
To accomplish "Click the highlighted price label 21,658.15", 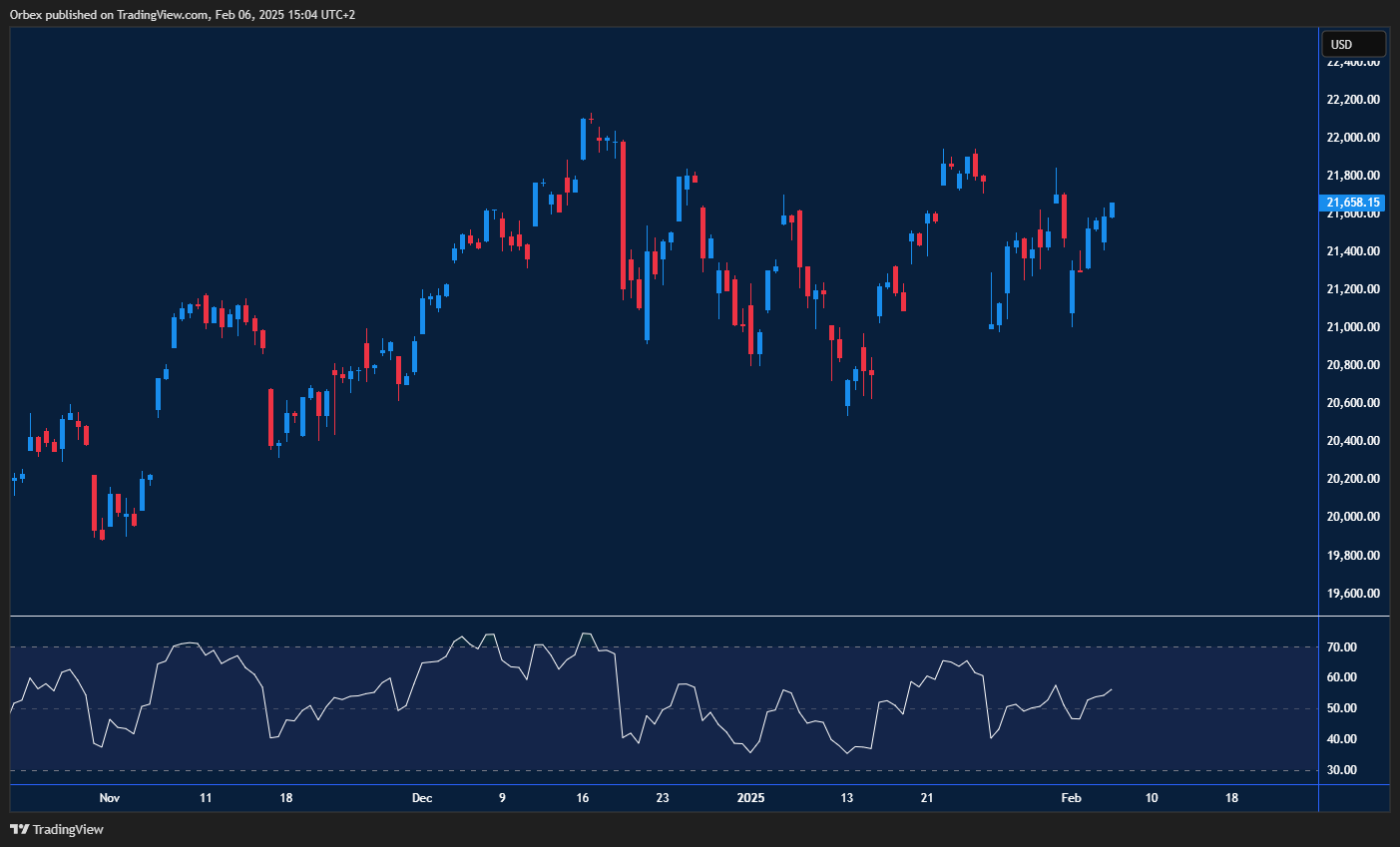I will click(x=1351, y=203).
